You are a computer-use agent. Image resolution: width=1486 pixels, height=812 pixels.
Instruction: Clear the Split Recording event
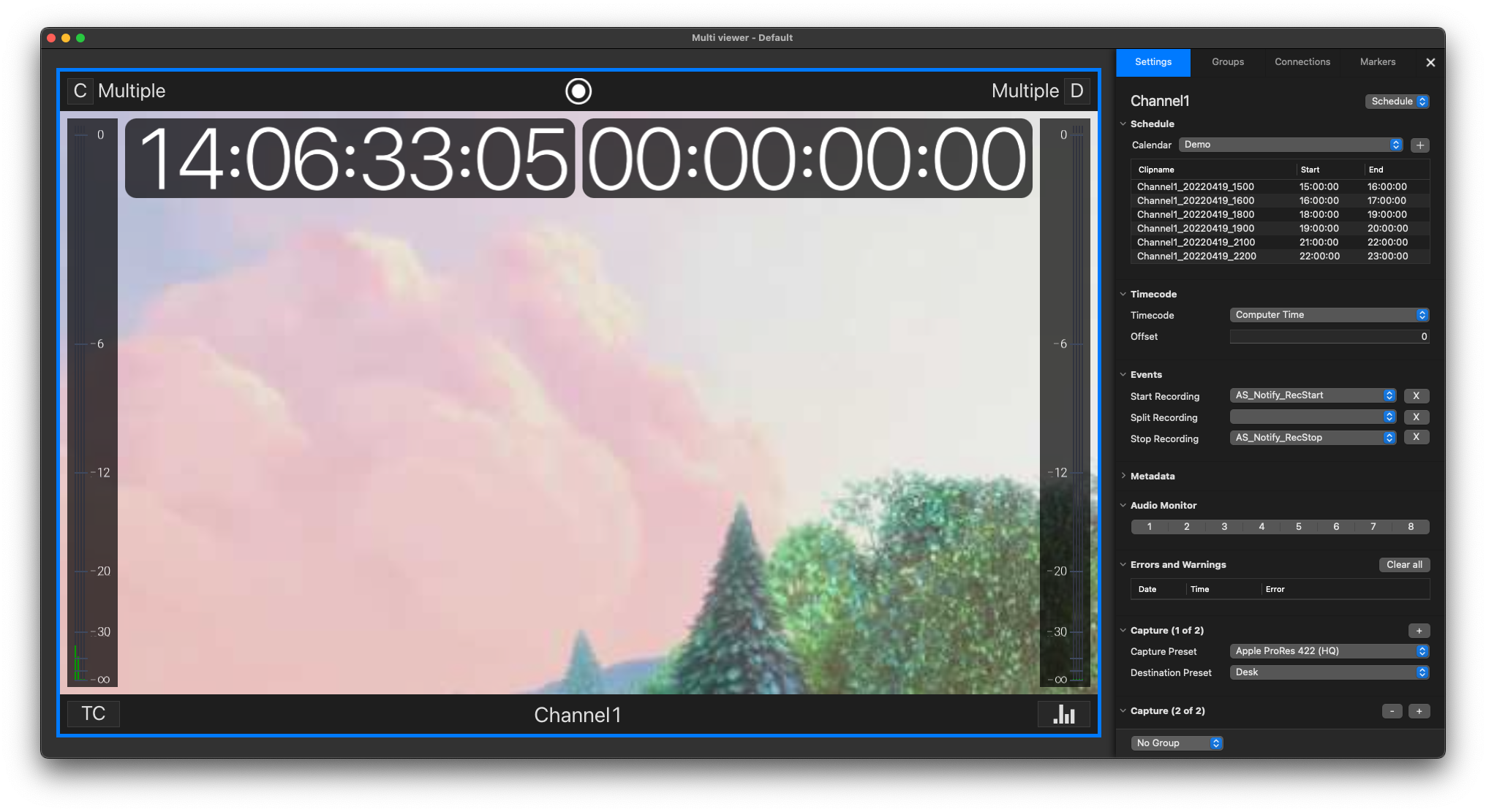click(x=1417, y=417)
